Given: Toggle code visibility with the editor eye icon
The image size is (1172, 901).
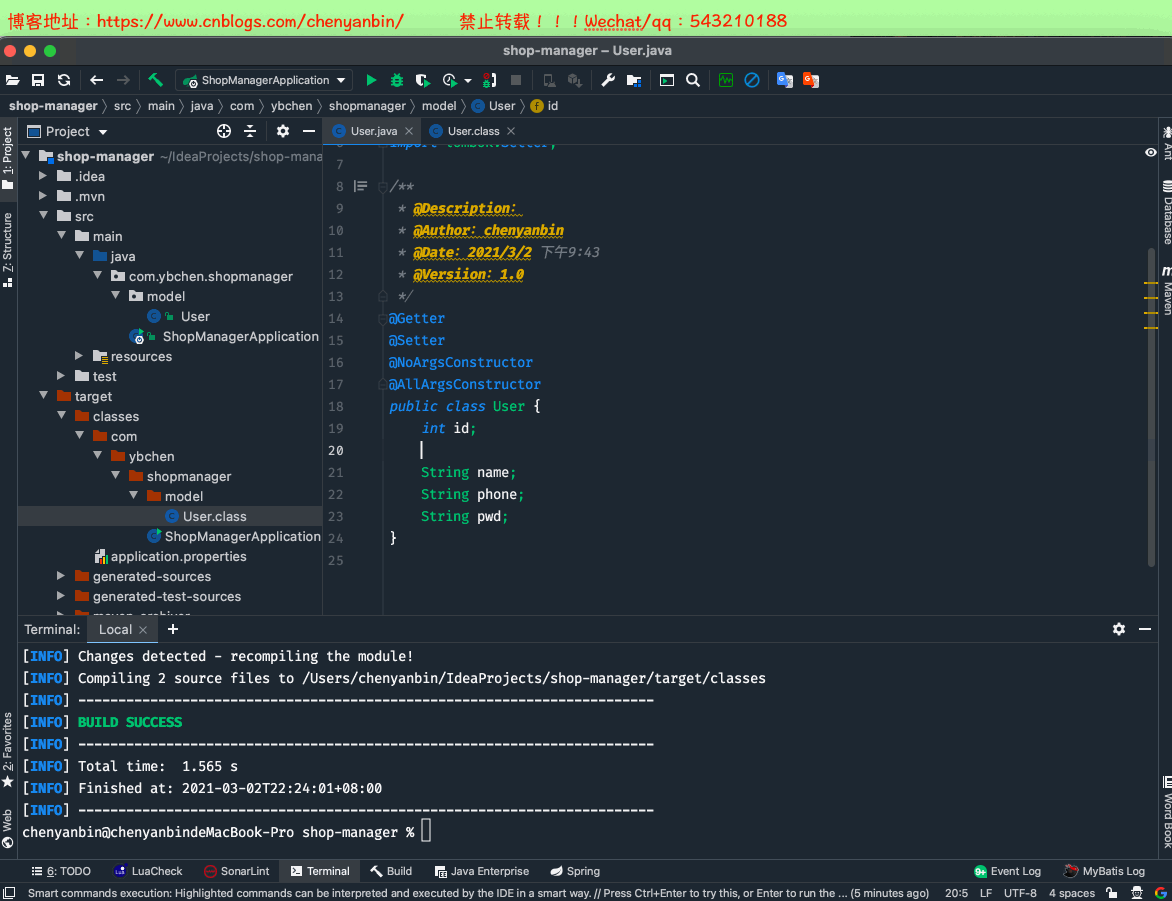Looking at the screenshot, I should [x=1150, y=152].
